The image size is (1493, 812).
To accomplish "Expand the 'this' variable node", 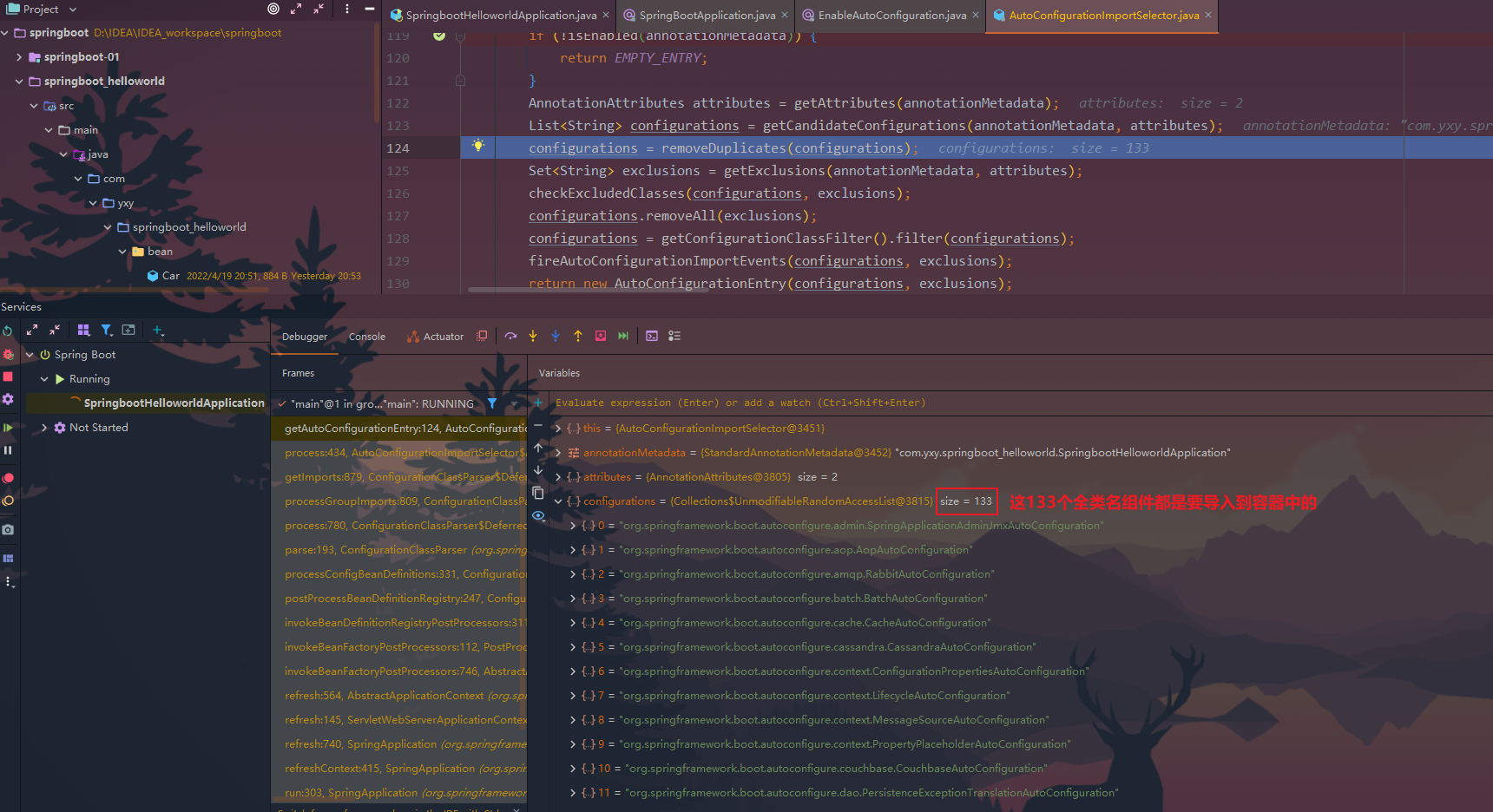I will coord(558,429).
